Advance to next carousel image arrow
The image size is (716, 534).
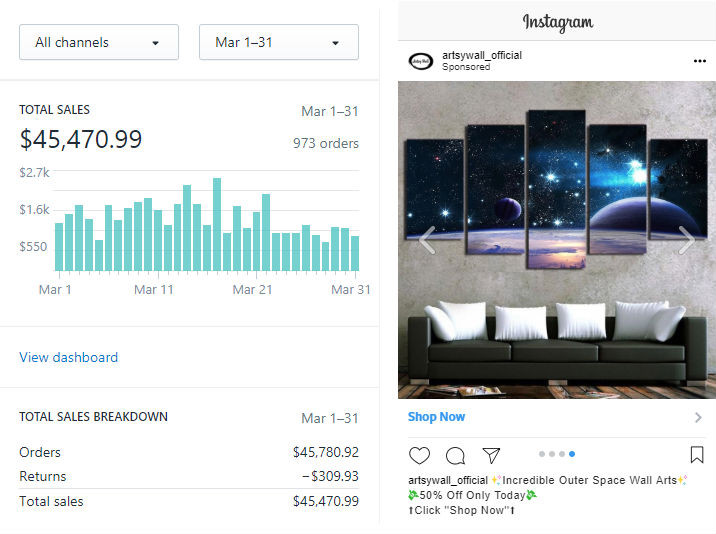click(686, 240)
